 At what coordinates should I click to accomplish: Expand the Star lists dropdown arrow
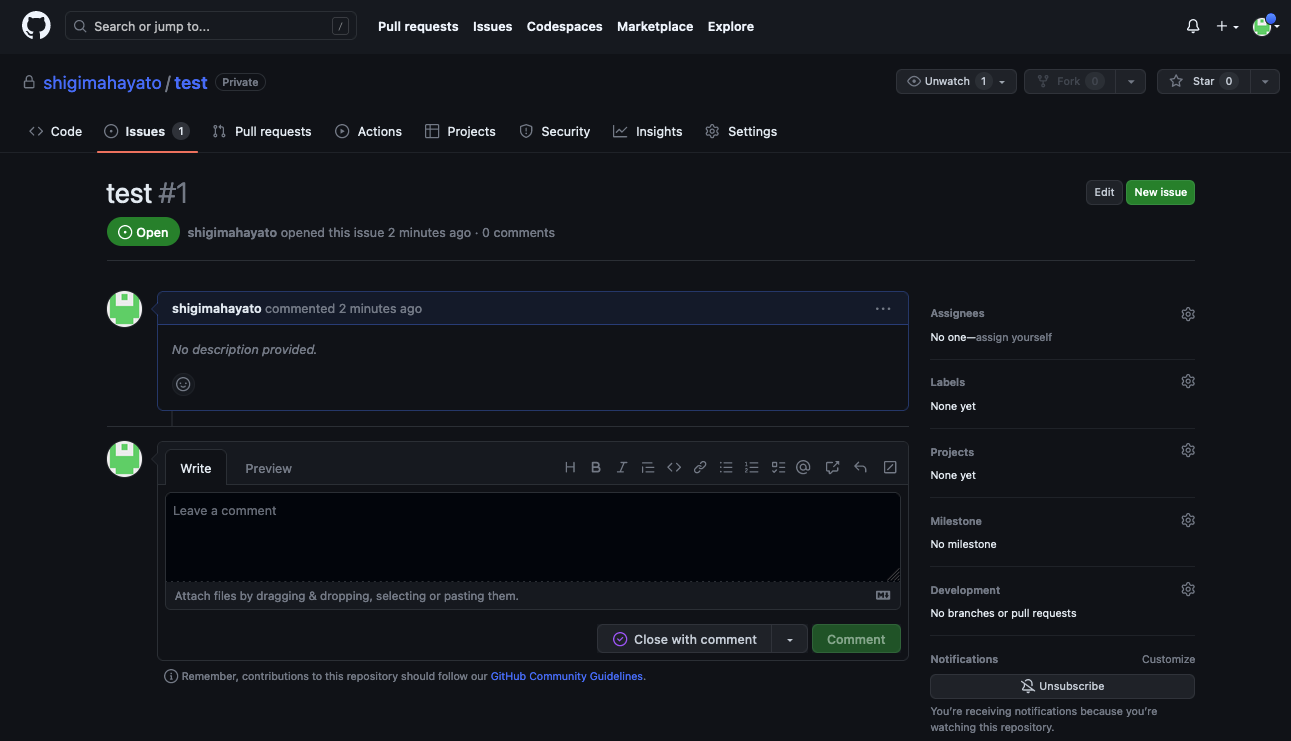[1265, 82]
